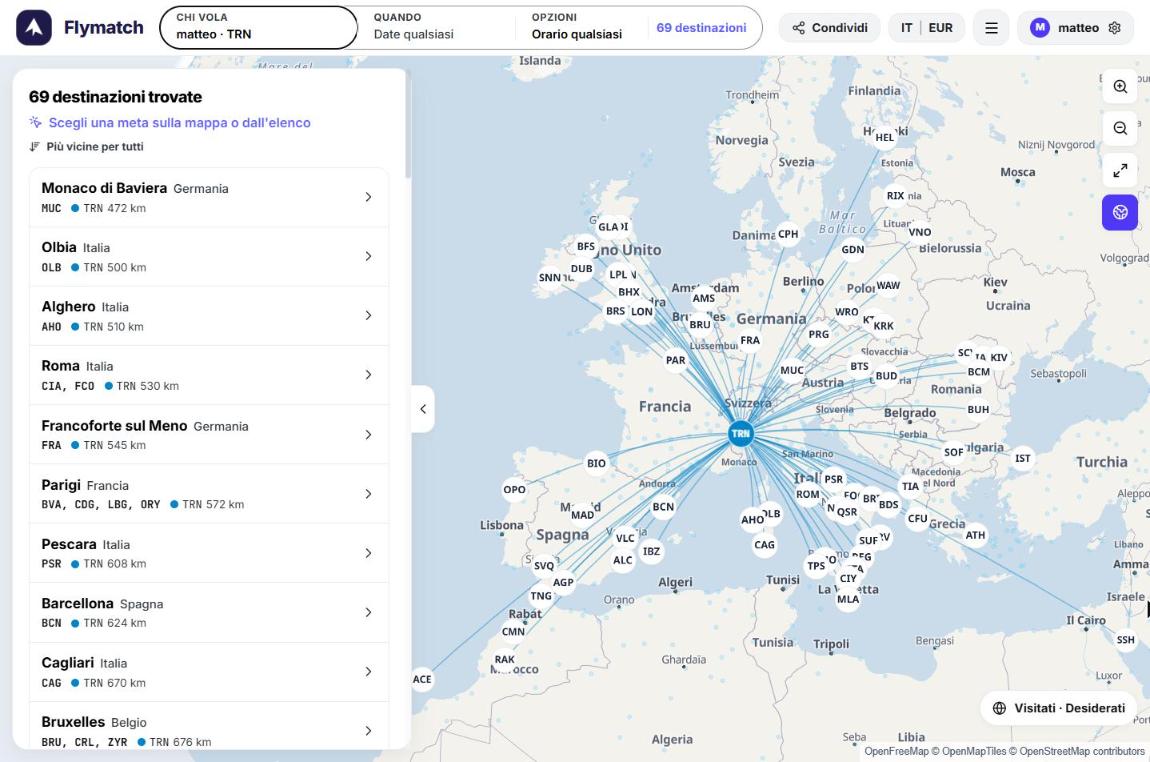This screenshot has height=762, width=1150.
Task: Switch language with IT selector
Action: 907,28
